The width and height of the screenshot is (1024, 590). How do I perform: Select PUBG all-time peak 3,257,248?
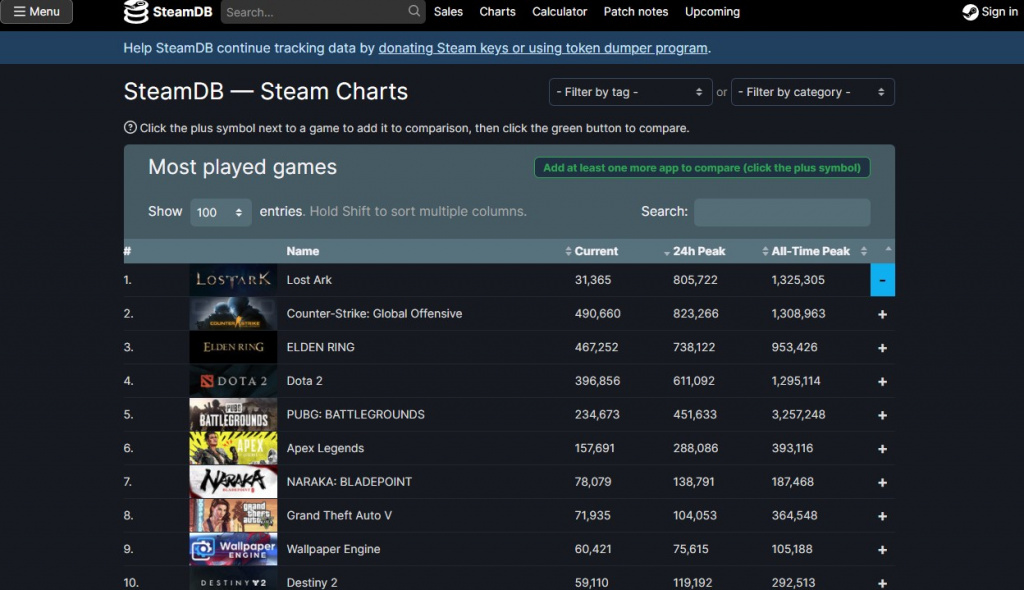click(x=798, y=414)
